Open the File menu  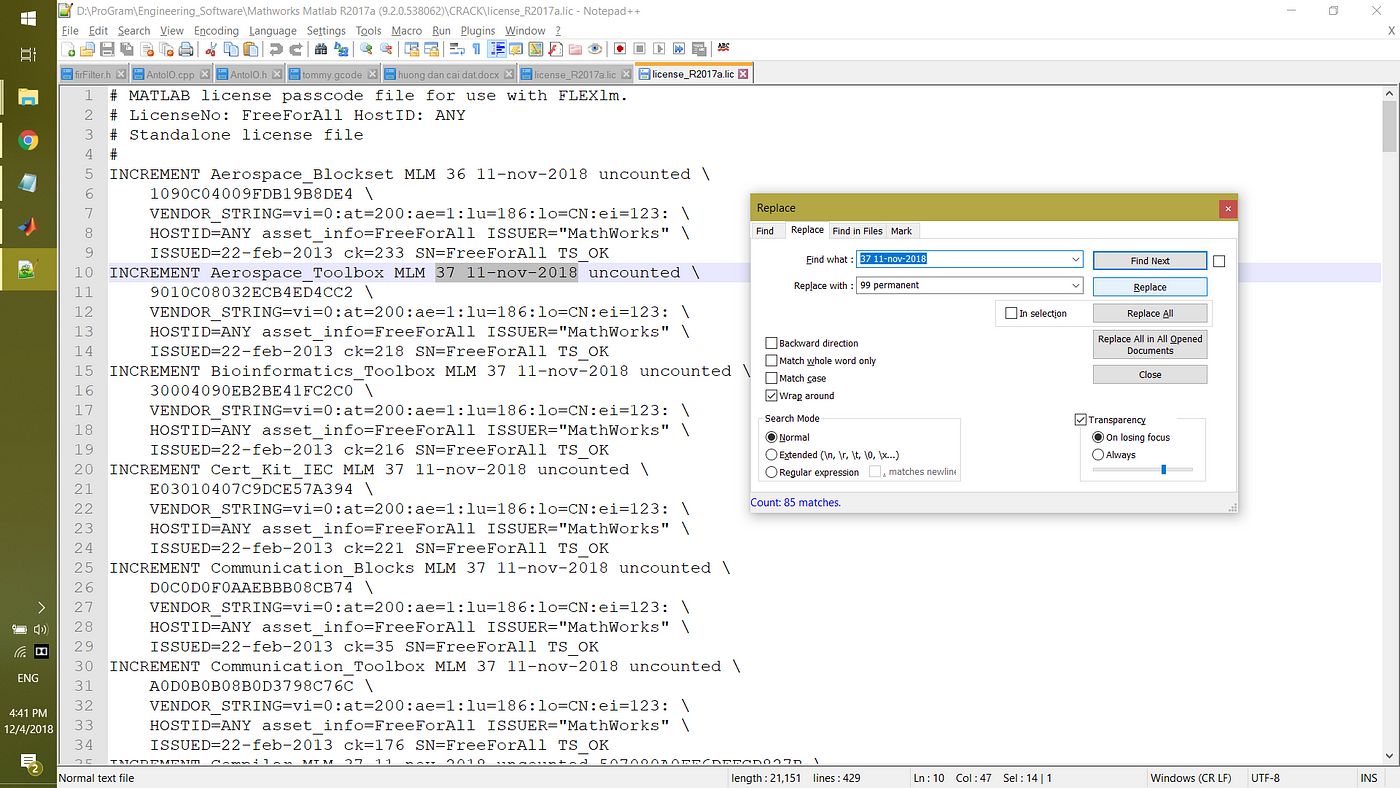click(x=70, y=31)
